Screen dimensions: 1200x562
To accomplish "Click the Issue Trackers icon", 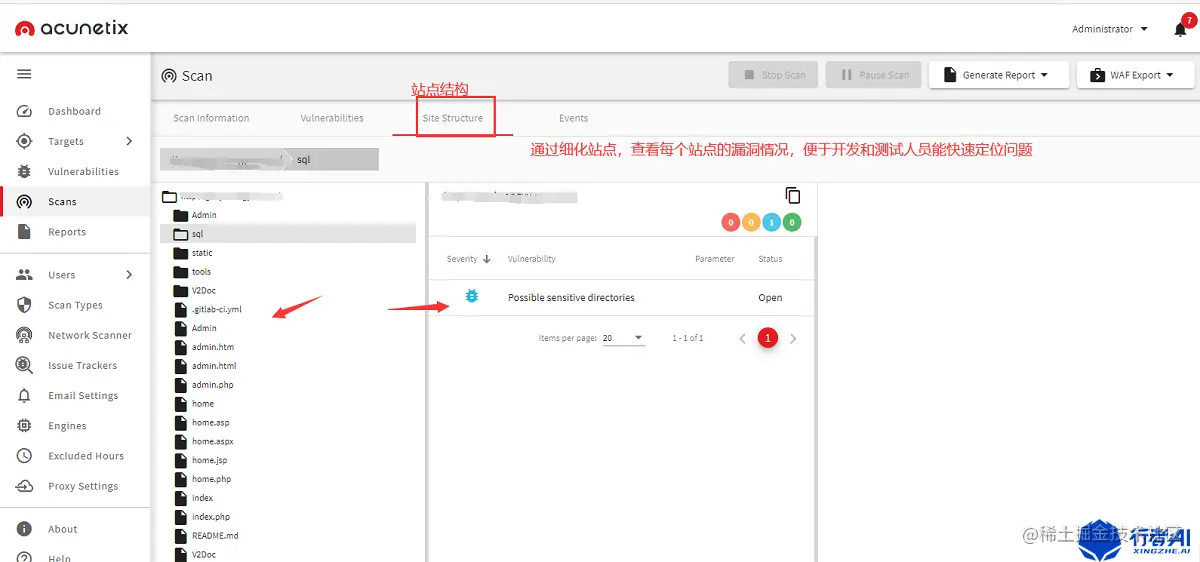I will (x=25, y=365).
